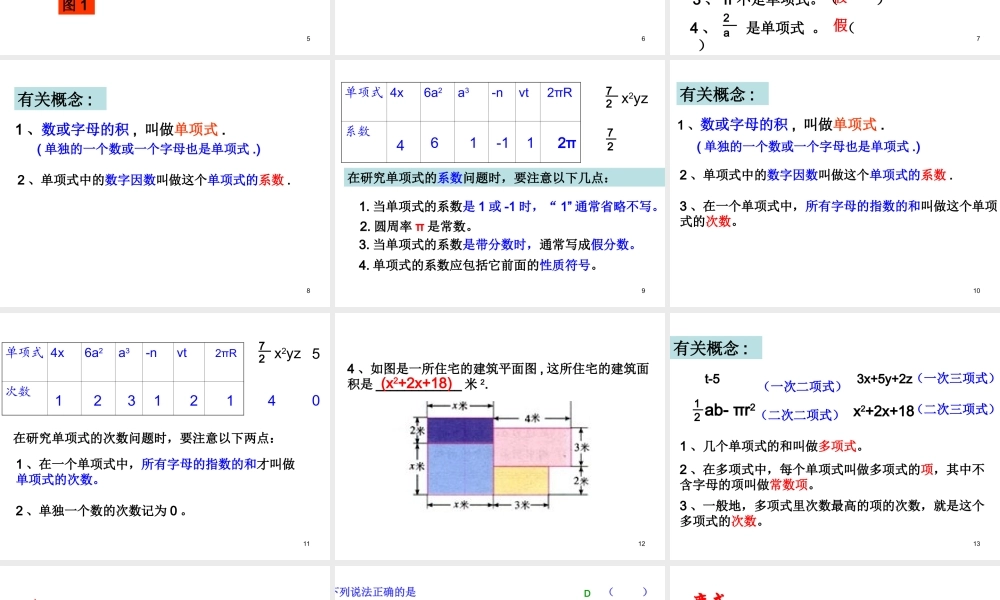Click the "图1" orange label on slide 5

76,6
